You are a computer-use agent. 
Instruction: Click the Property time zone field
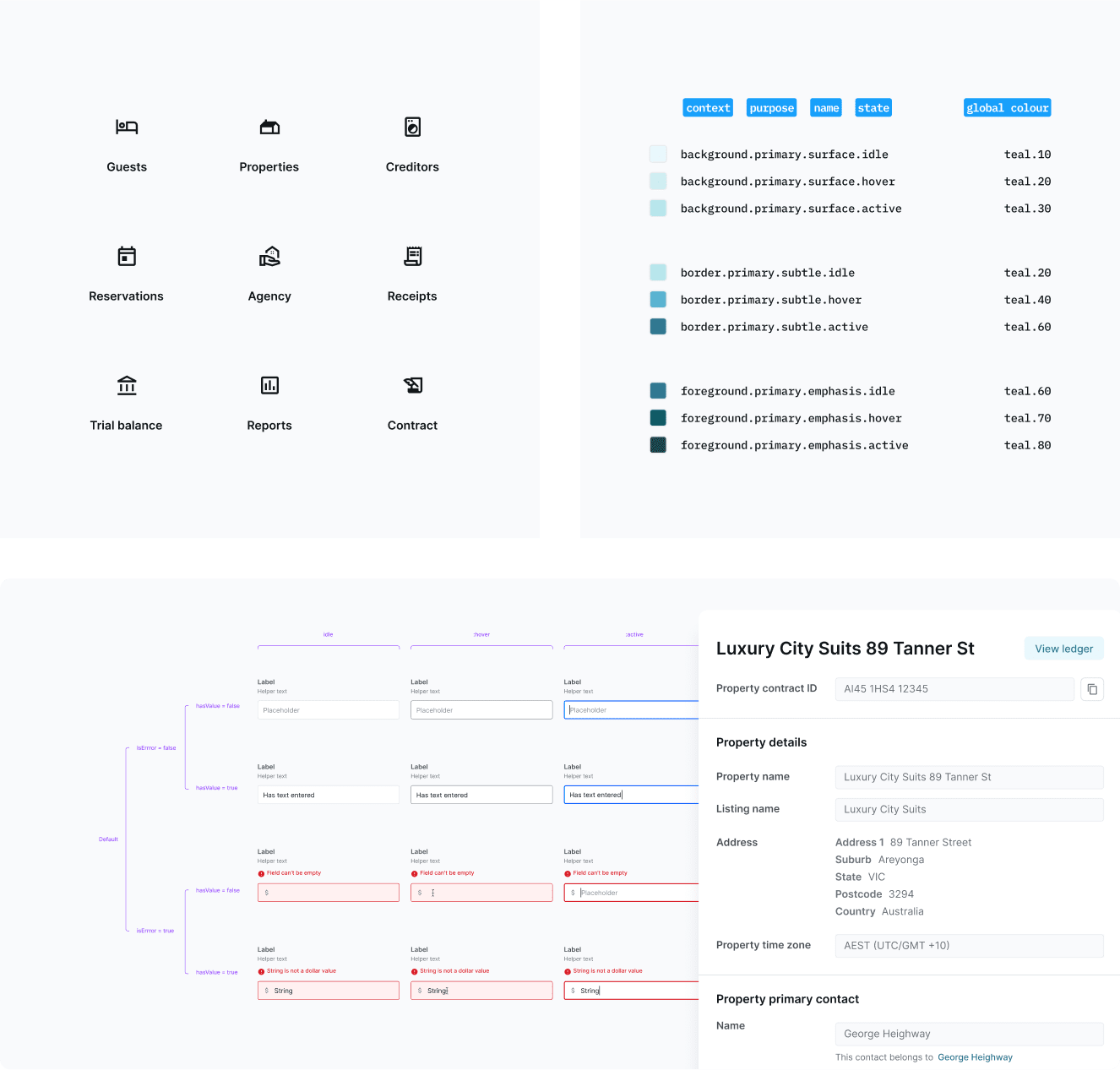[x=968, y=945]
